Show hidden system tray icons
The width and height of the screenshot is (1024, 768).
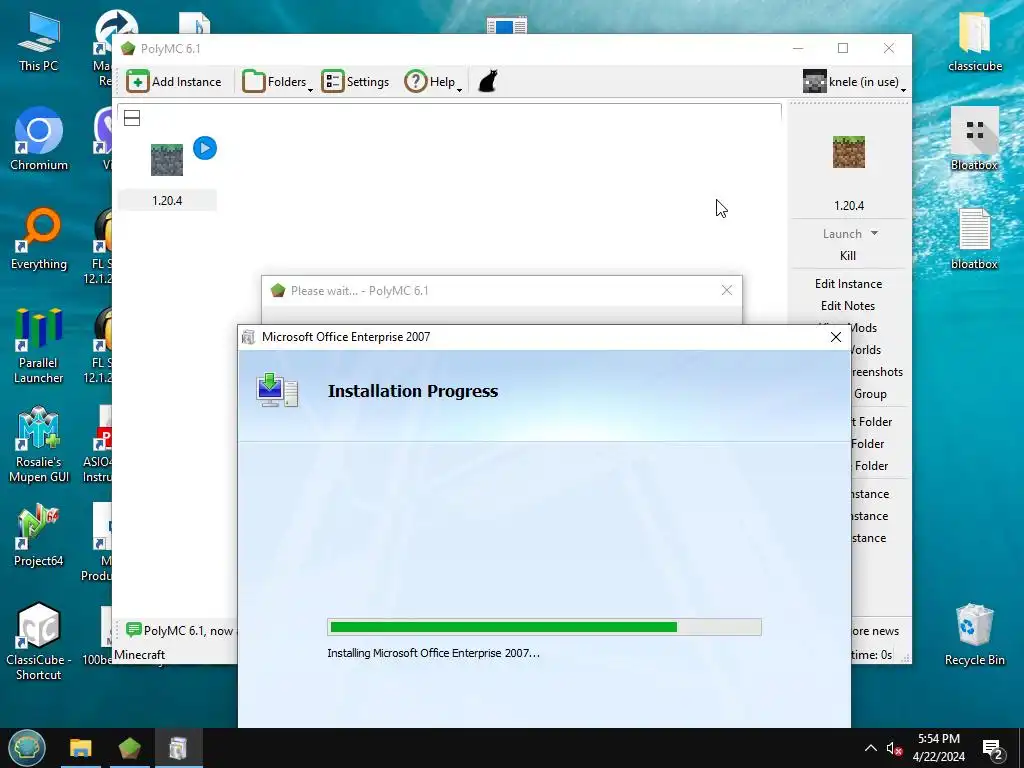[871, 748]
